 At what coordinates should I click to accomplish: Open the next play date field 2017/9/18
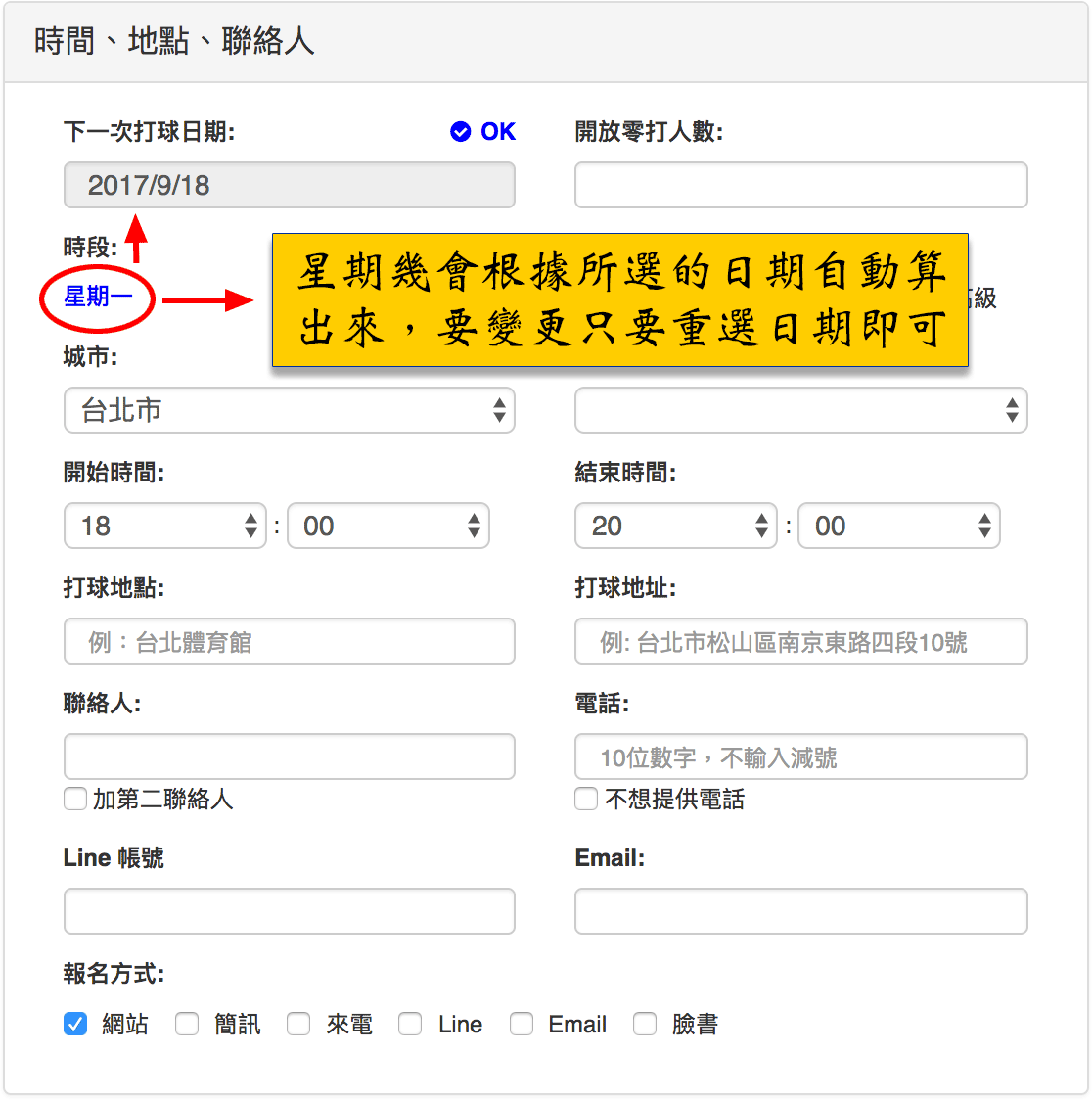tap(289, 185)
